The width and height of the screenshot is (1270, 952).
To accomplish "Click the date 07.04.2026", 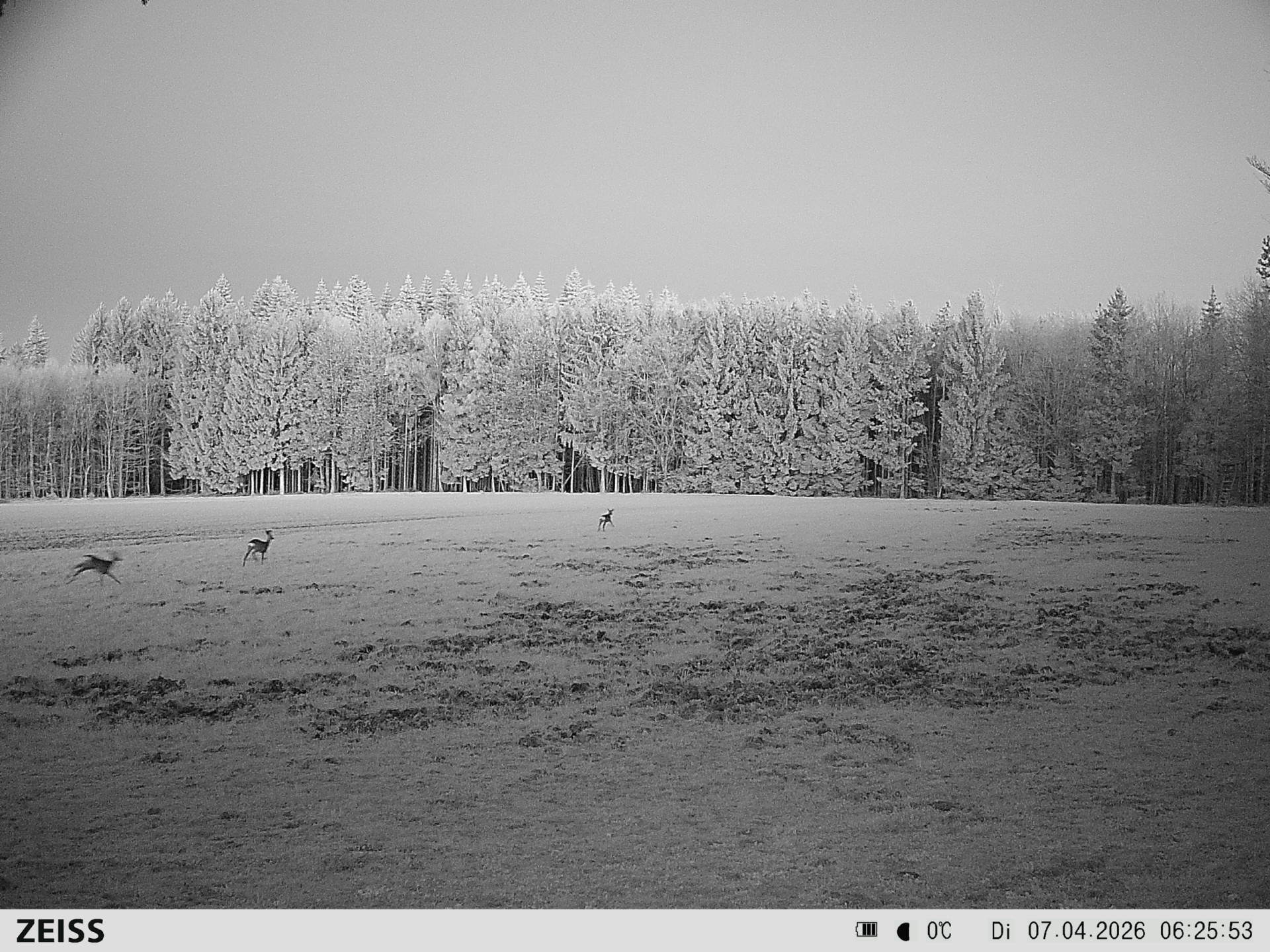I will (1086, 931).
